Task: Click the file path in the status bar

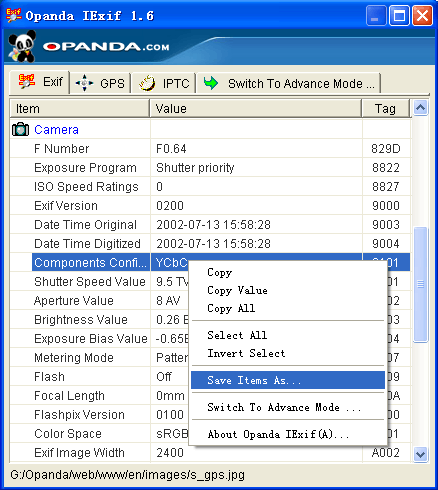Action: point(128,475)
